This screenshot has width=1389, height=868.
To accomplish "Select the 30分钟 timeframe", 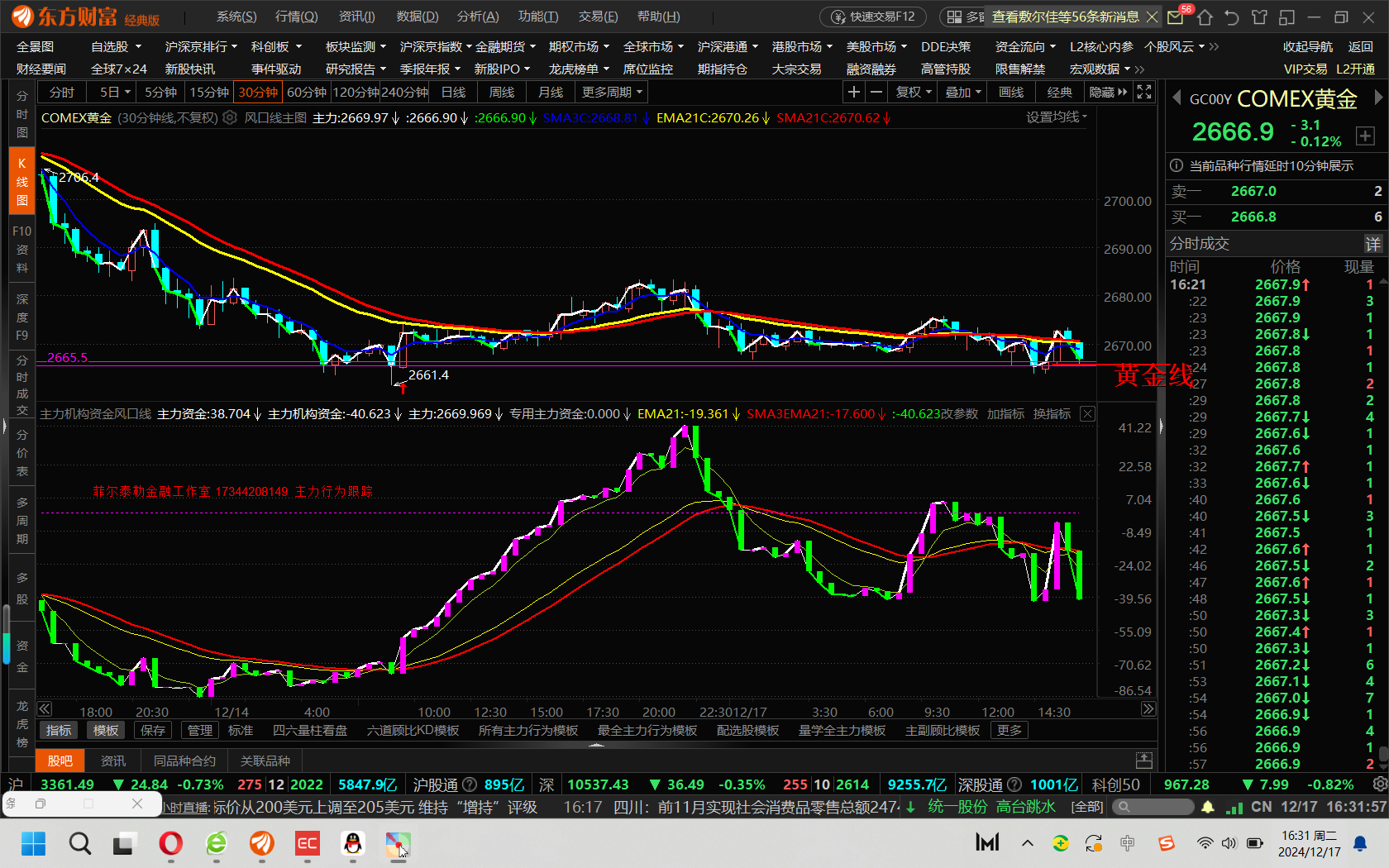I will [258, 92].
